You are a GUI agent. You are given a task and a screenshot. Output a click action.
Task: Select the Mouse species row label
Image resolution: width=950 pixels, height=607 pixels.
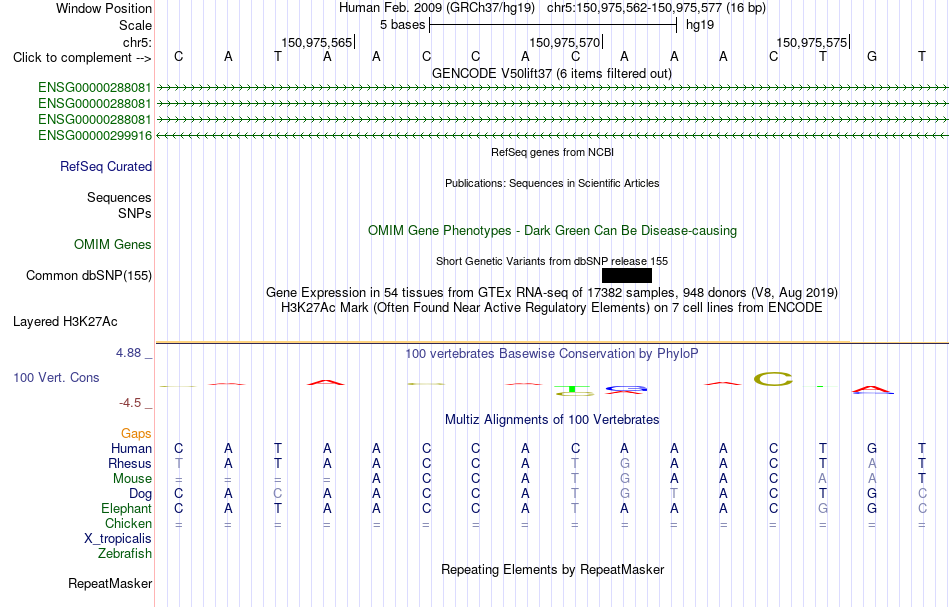132,479
